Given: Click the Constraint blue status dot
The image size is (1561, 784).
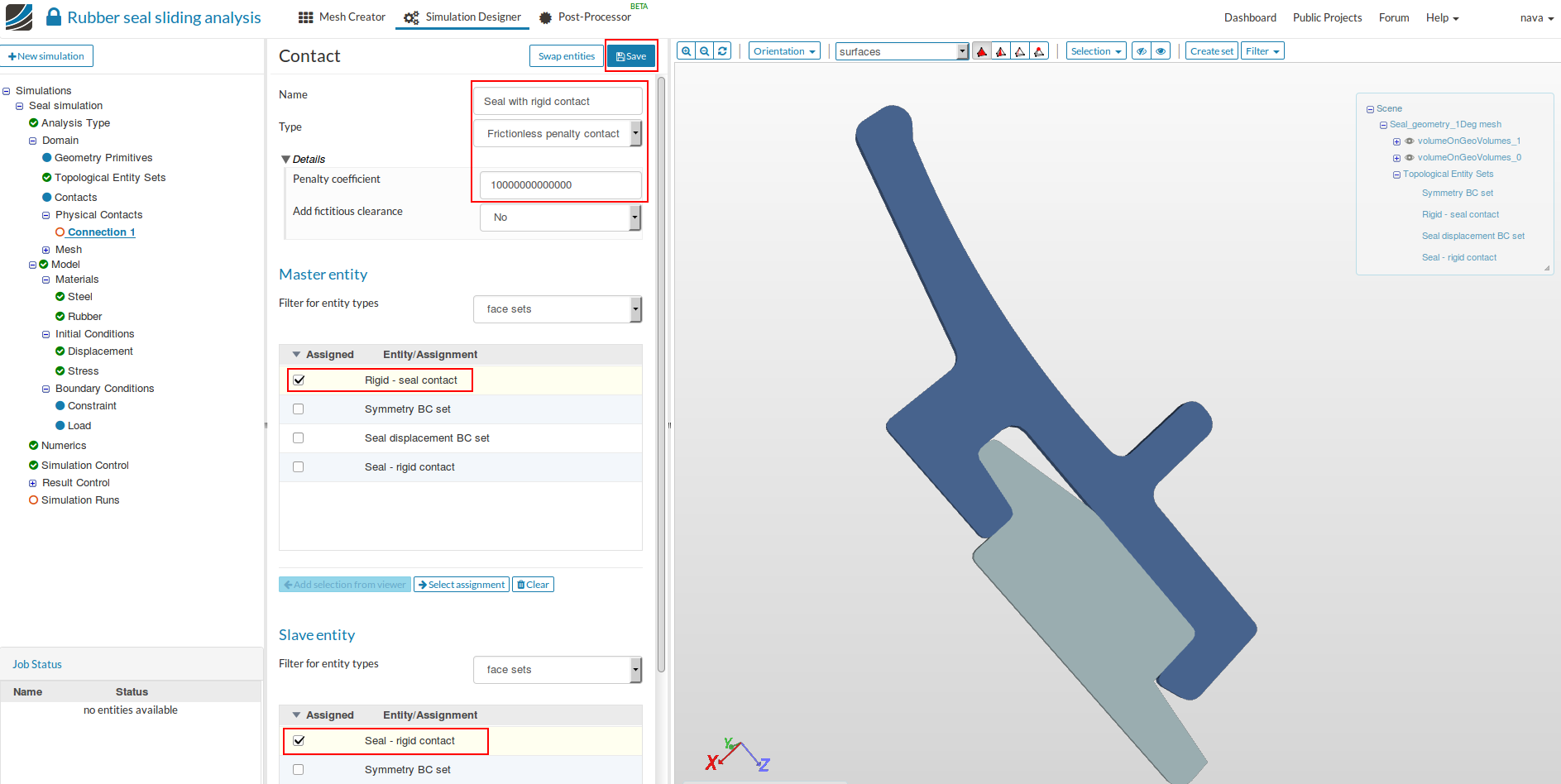Looking at the screenshot, I should coord(60,406).
